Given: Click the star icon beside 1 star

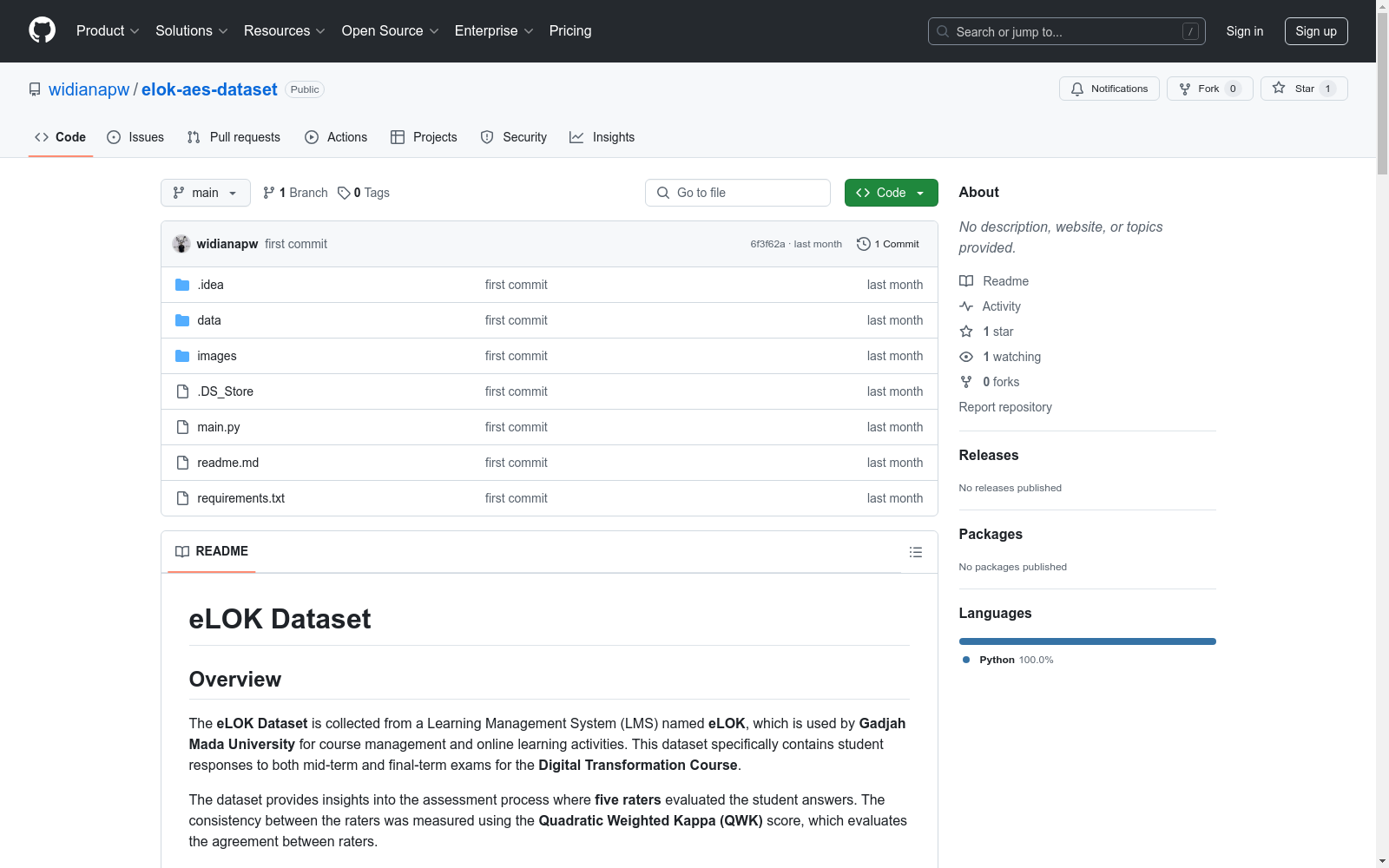Looking at the screenshot, I should point(966,332).
